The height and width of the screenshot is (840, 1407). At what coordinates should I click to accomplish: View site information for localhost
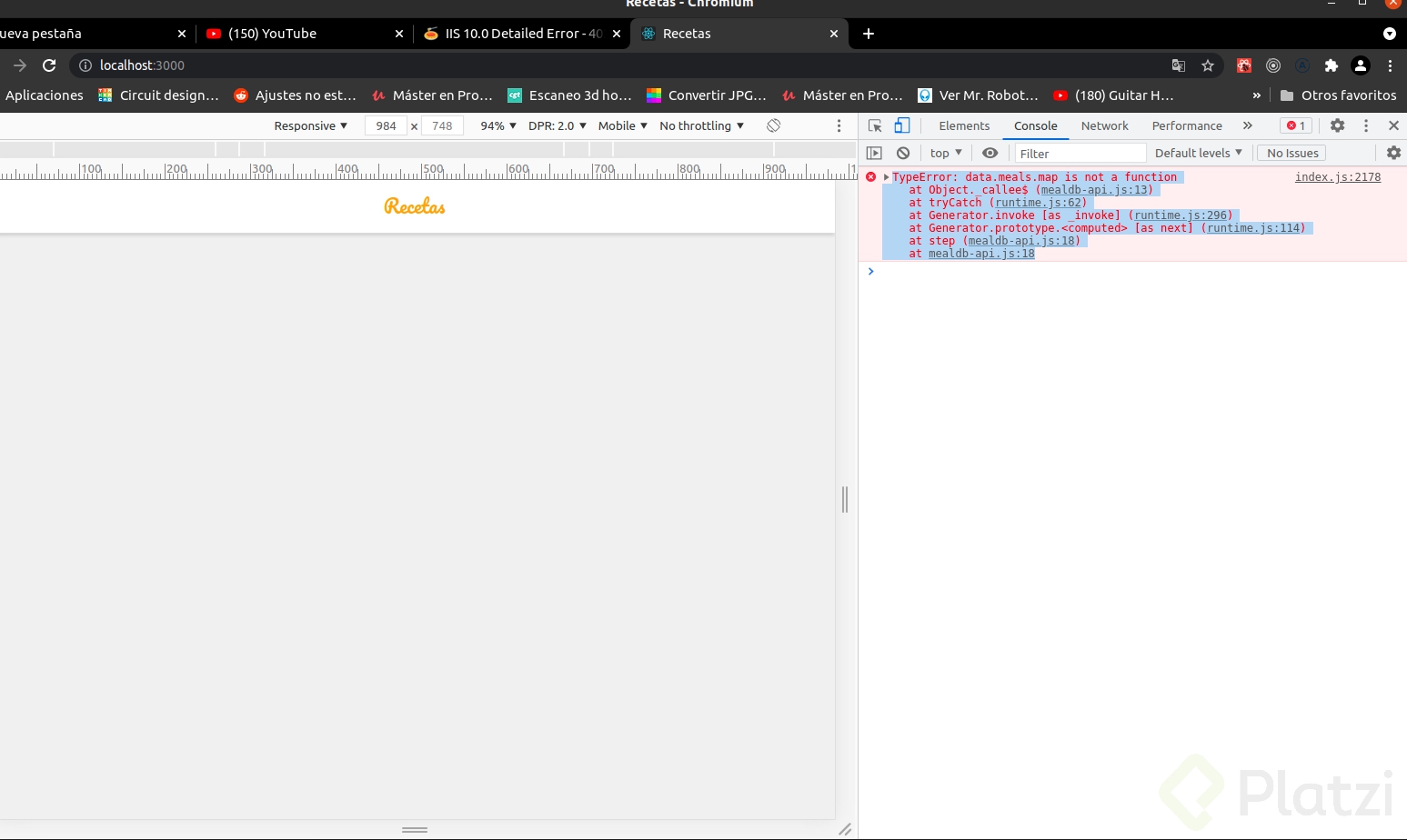pos(85,65)
